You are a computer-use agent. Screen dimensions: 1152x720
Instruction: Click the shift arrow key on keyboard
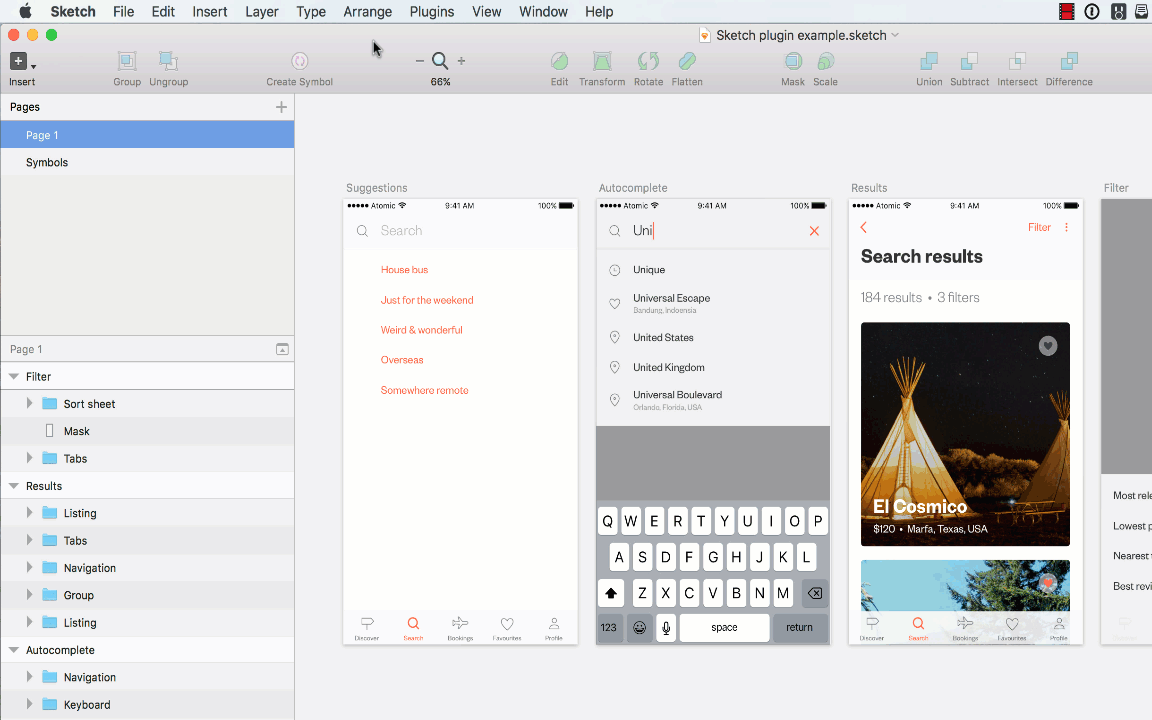click(611, 593)
